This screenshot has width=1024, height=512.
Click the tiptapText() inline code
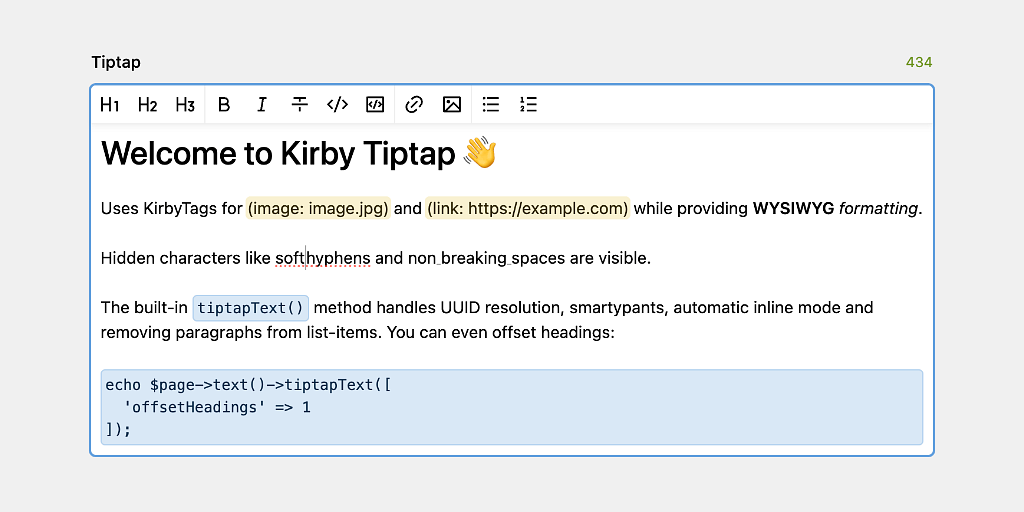pyautogui.click(x=251, y=308)
